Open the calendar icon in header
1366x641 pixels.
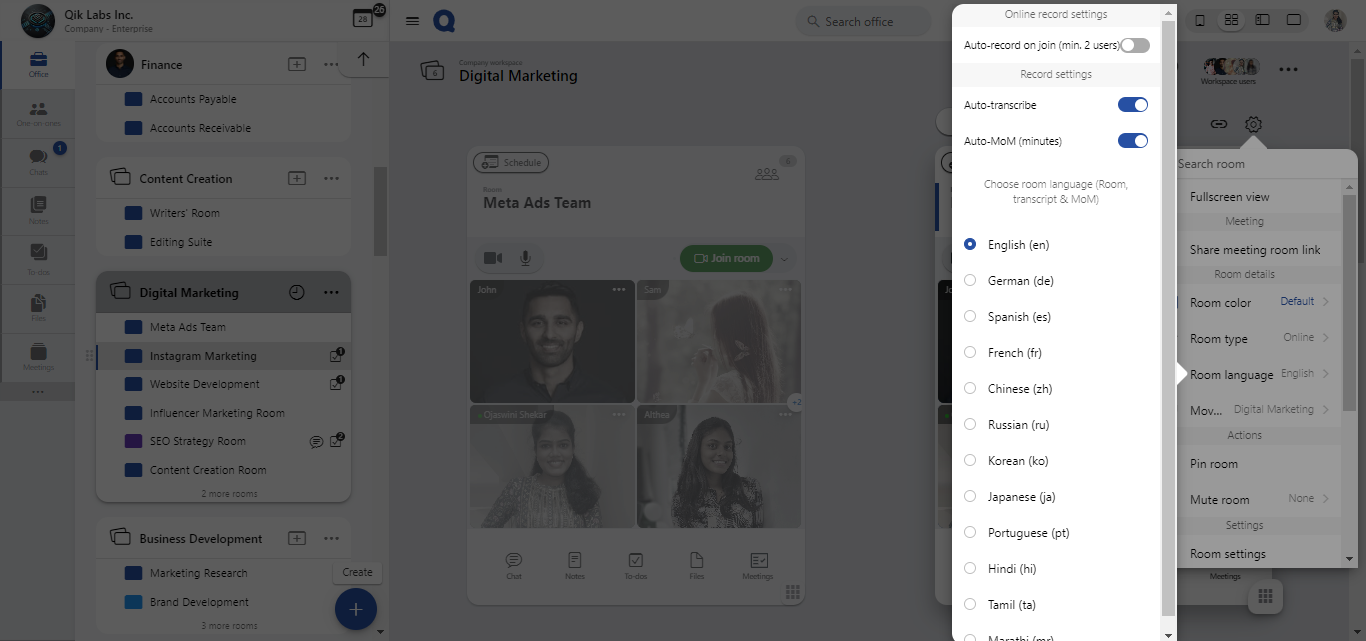(x=362, y=19)
